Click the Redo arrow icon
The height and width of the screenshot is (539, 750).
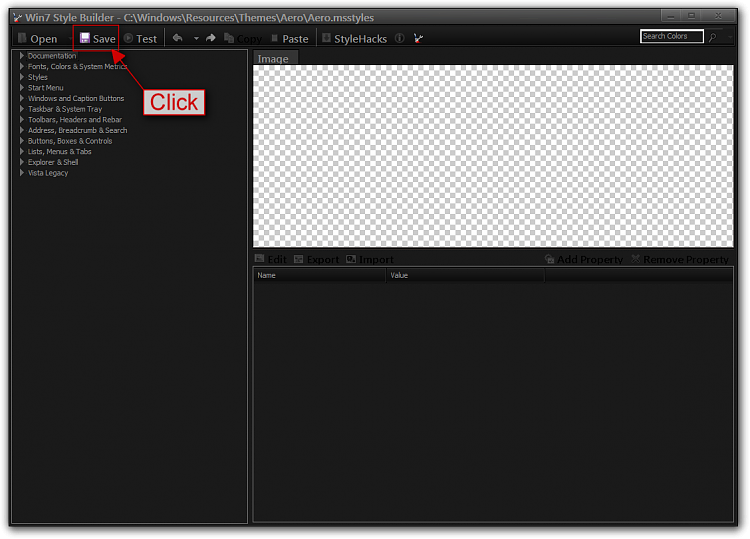point(210,38)
